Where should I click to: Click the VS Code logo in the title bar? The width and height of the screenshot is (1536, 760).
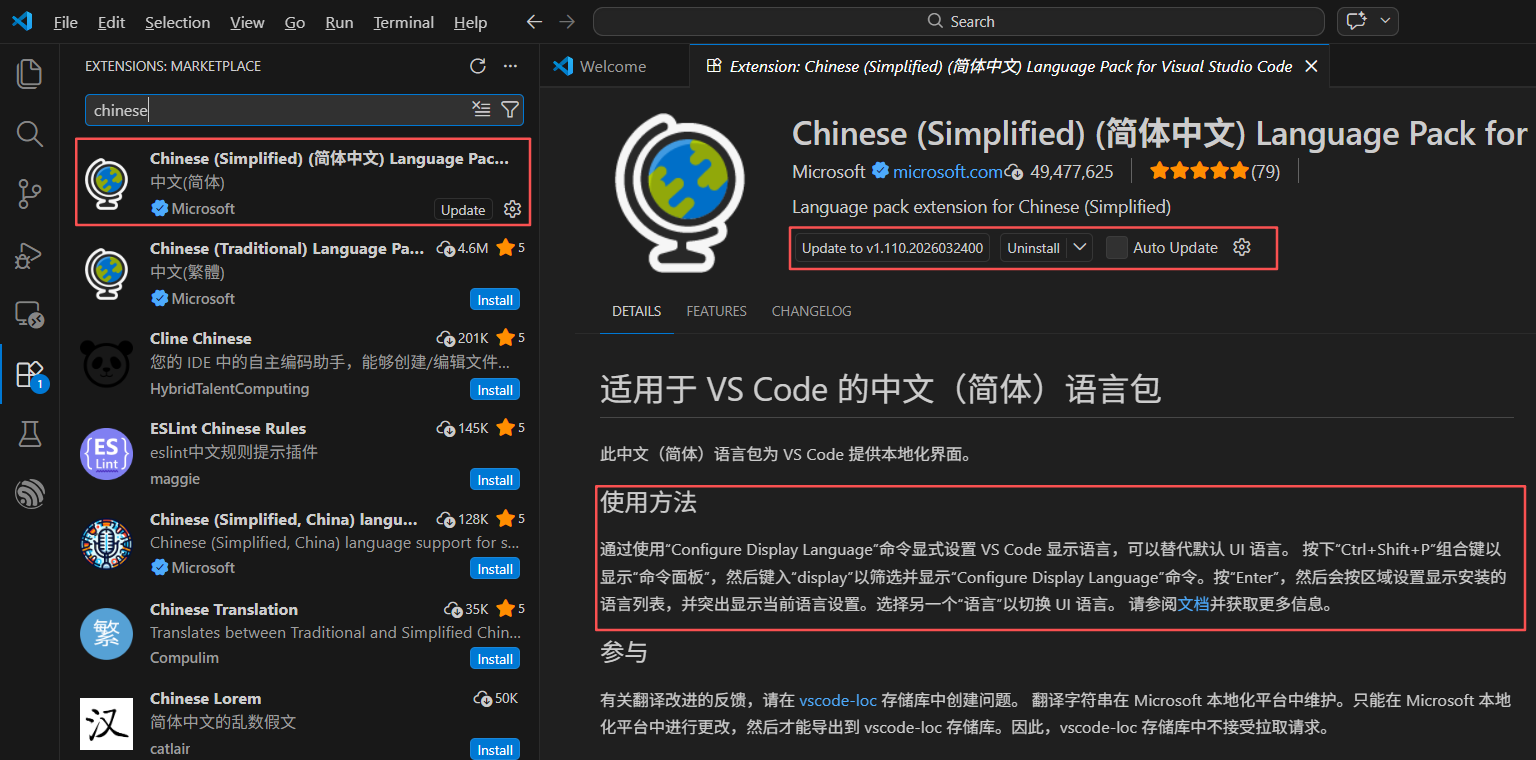pos(22,22)
